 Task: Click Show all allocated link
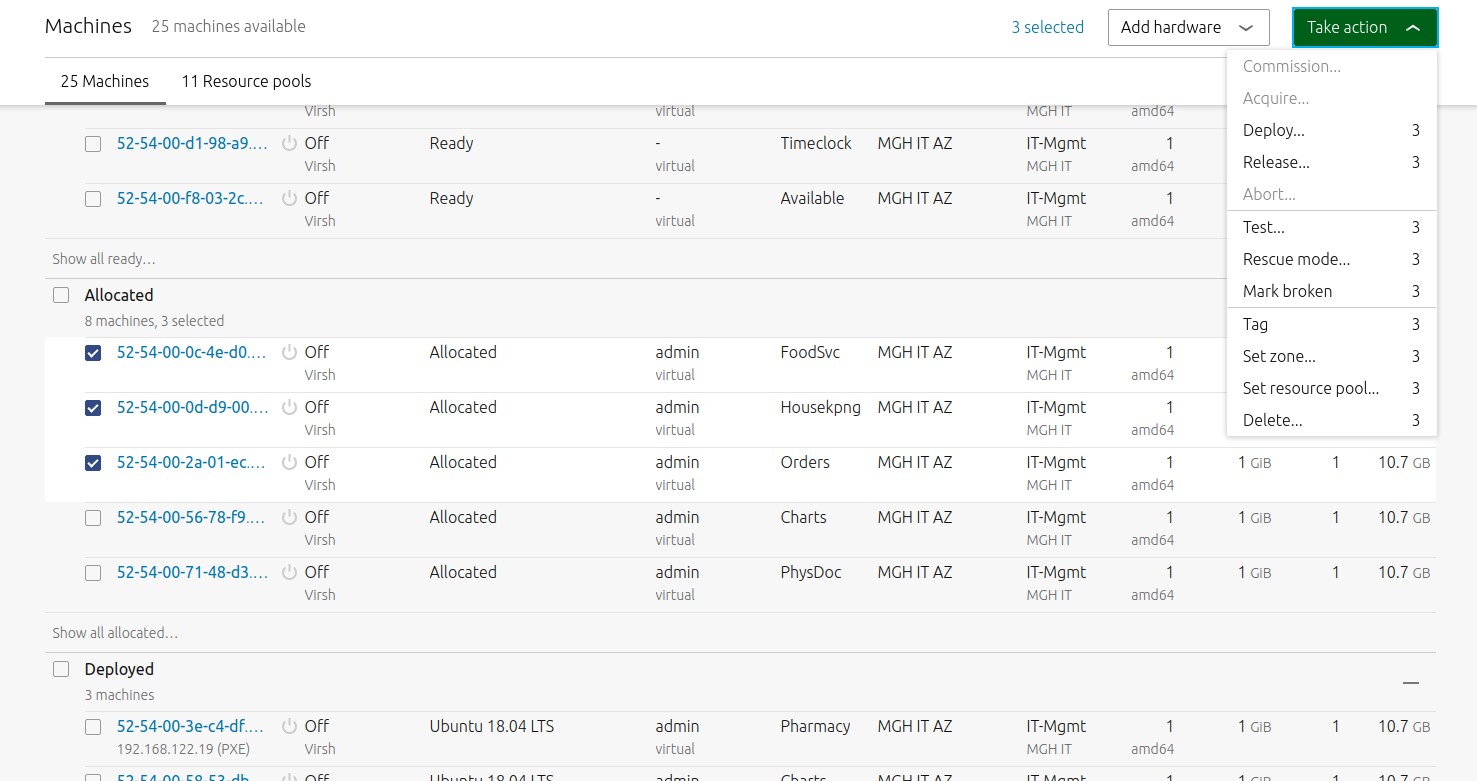115,633
